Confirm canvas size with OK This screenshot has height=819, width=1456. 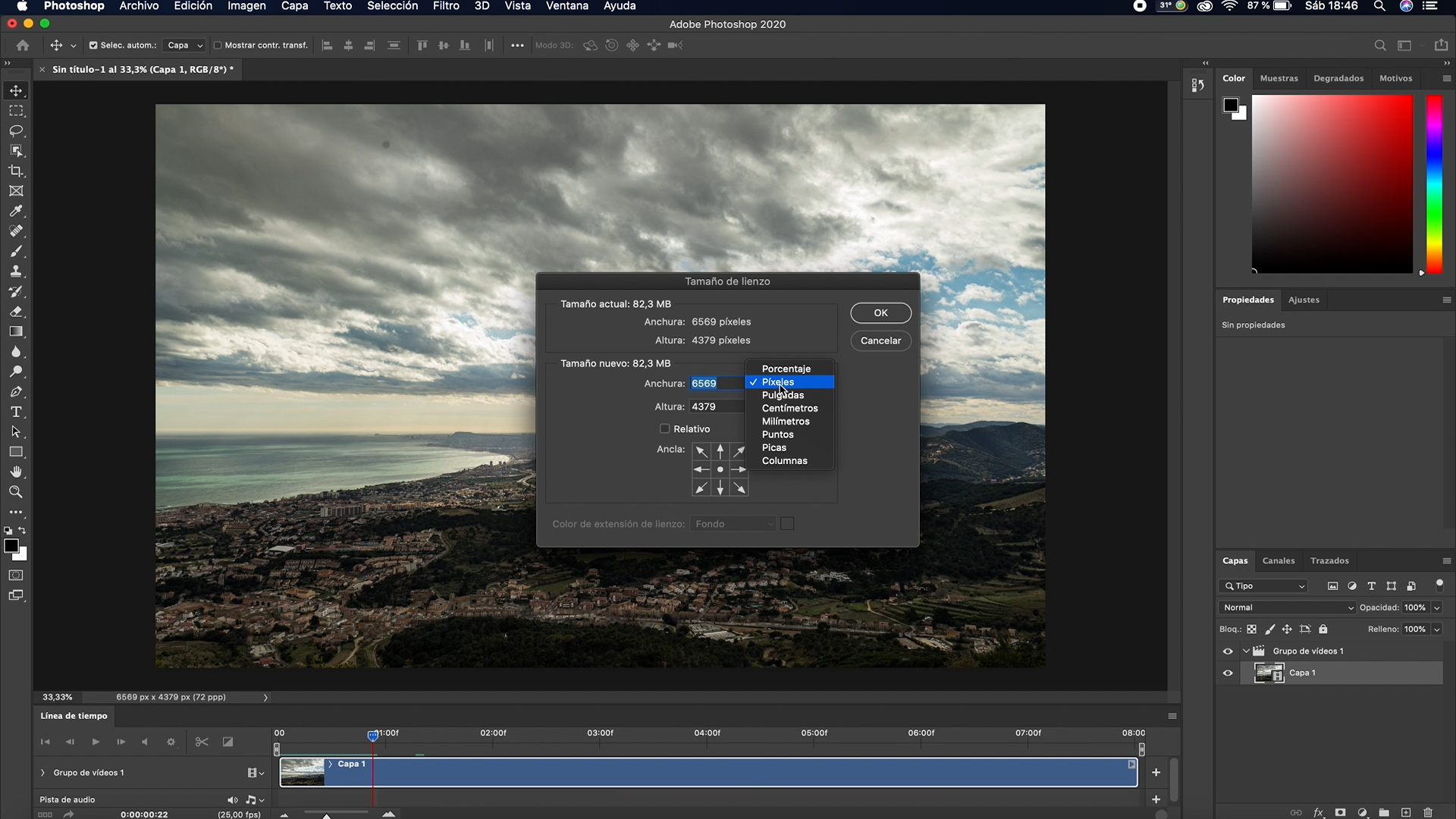click(880, 312)
